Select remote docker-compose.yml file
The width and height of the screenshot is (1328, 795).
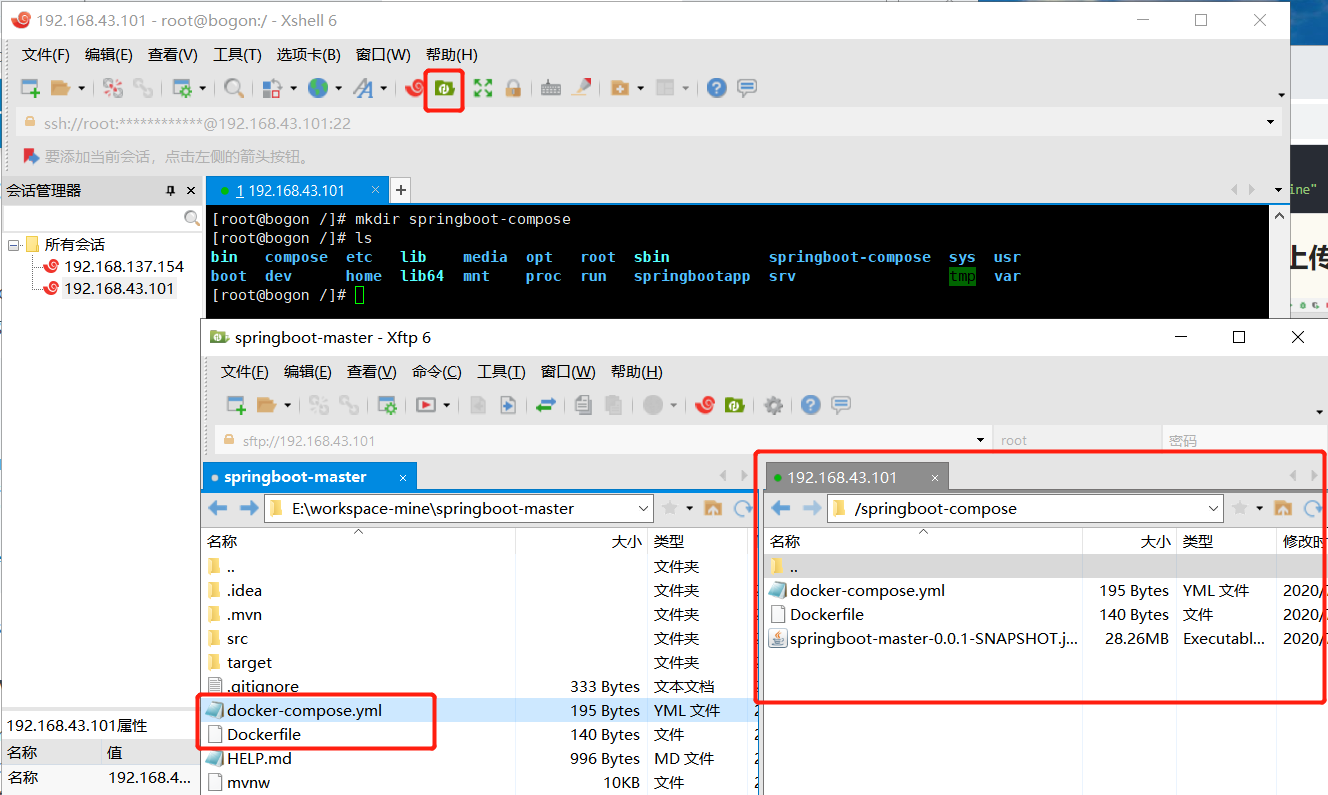pos(867,591)
